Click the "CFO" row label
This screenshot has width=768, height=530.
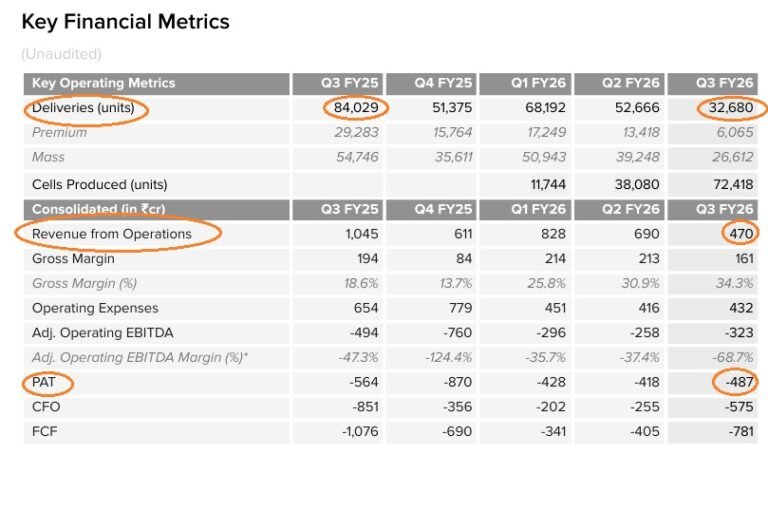coord(46,407)
